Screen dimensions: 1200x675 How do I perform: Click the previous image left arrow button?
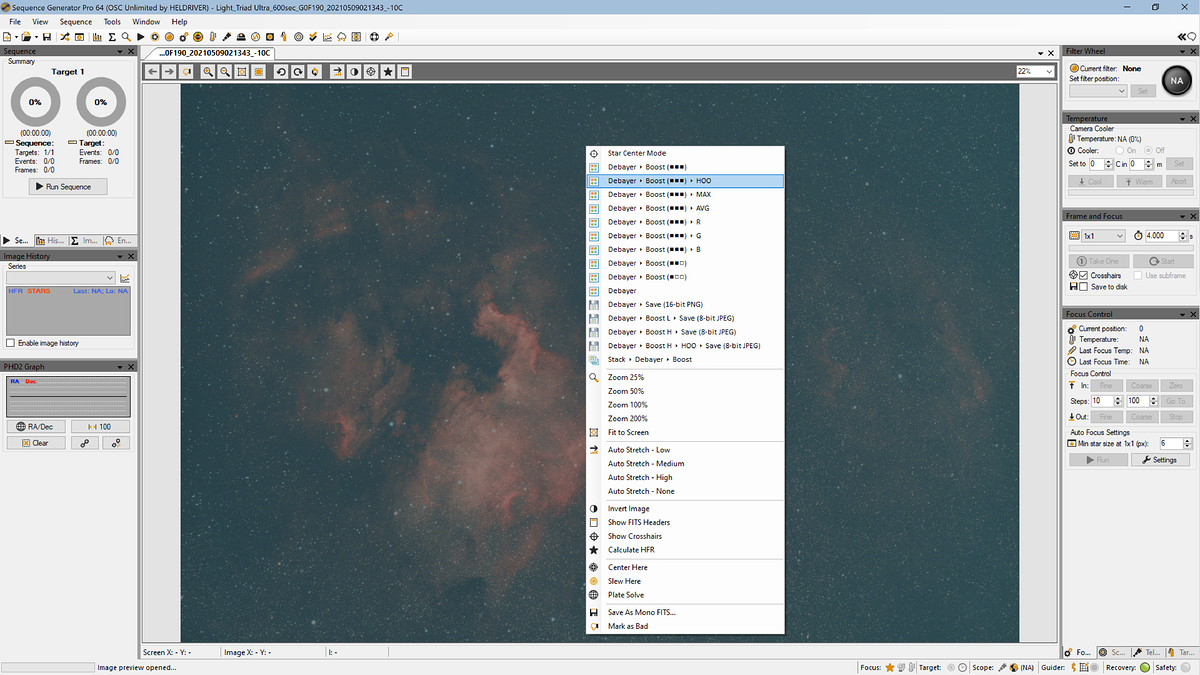coord(153,72)
